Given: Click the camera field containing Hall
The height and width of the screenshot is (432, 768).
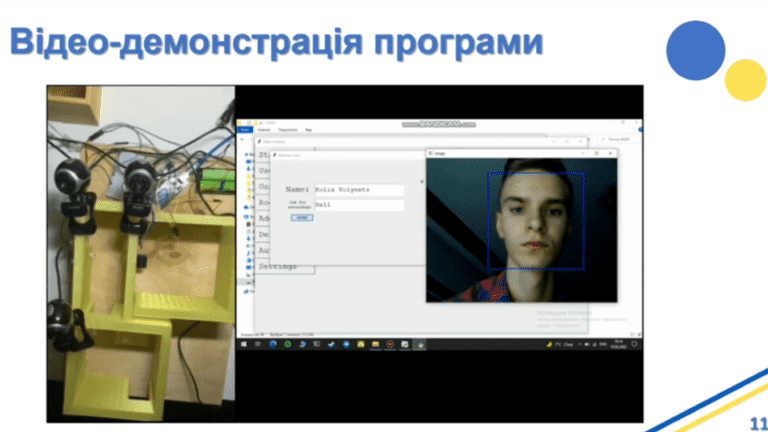Looking at the screenshot, I should pyautogui.click(x=359, y=205).
